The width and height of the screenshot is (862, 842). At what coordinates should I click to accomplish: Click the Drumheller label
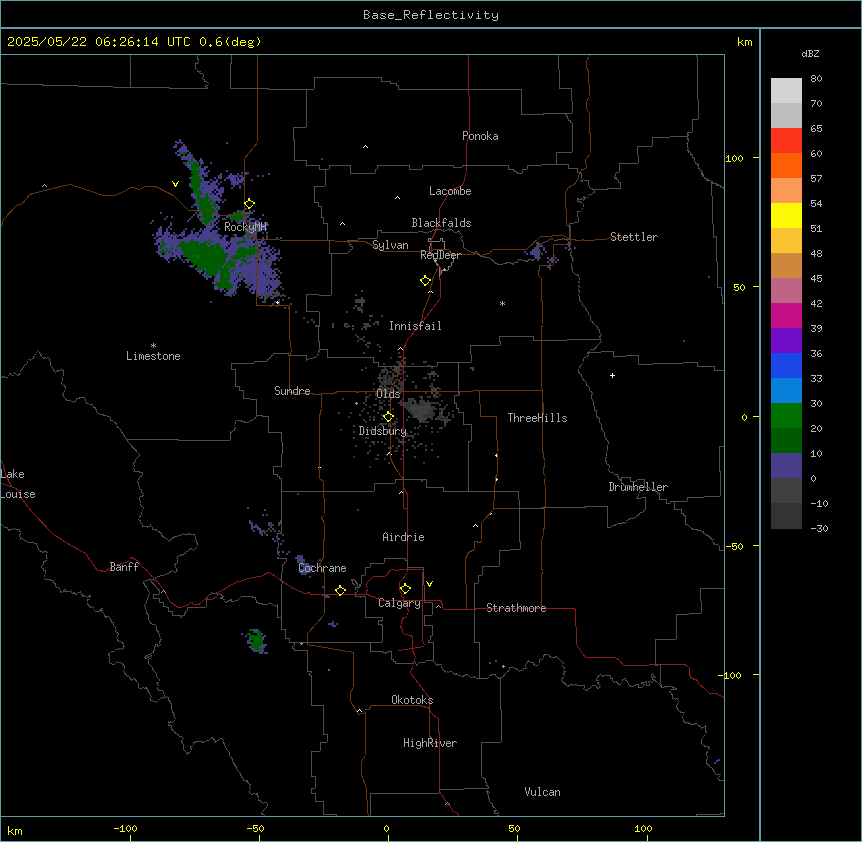pyautogui.click(x=638, y=487)
